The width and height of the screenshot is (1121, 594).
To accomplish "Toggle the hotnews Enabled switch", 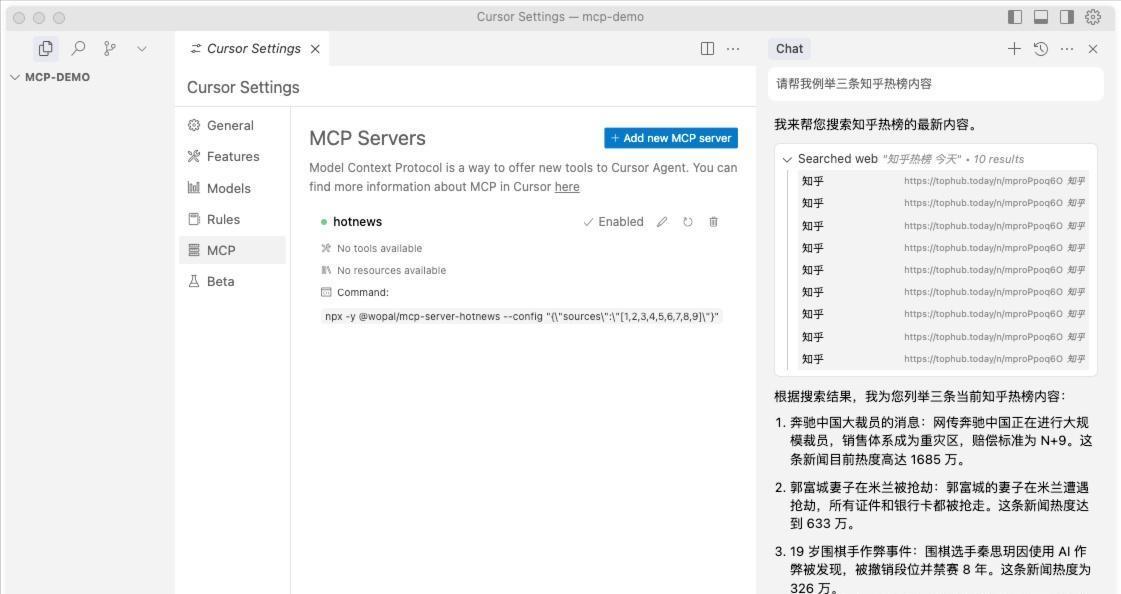I will tap(613, 222).
